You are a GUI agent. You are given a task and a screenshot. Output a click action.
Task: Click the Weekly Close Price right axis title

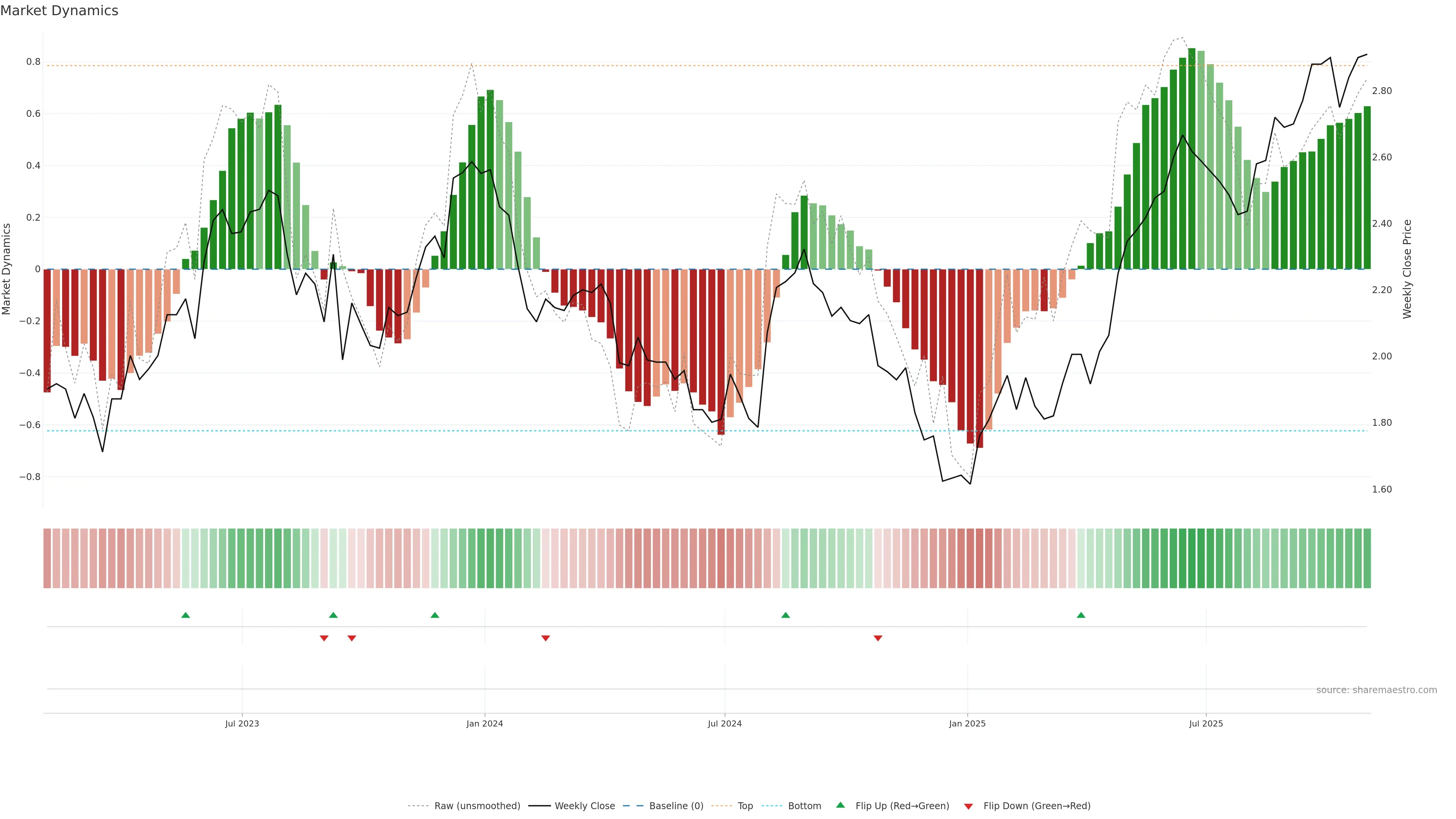[x=1407, y=269]
